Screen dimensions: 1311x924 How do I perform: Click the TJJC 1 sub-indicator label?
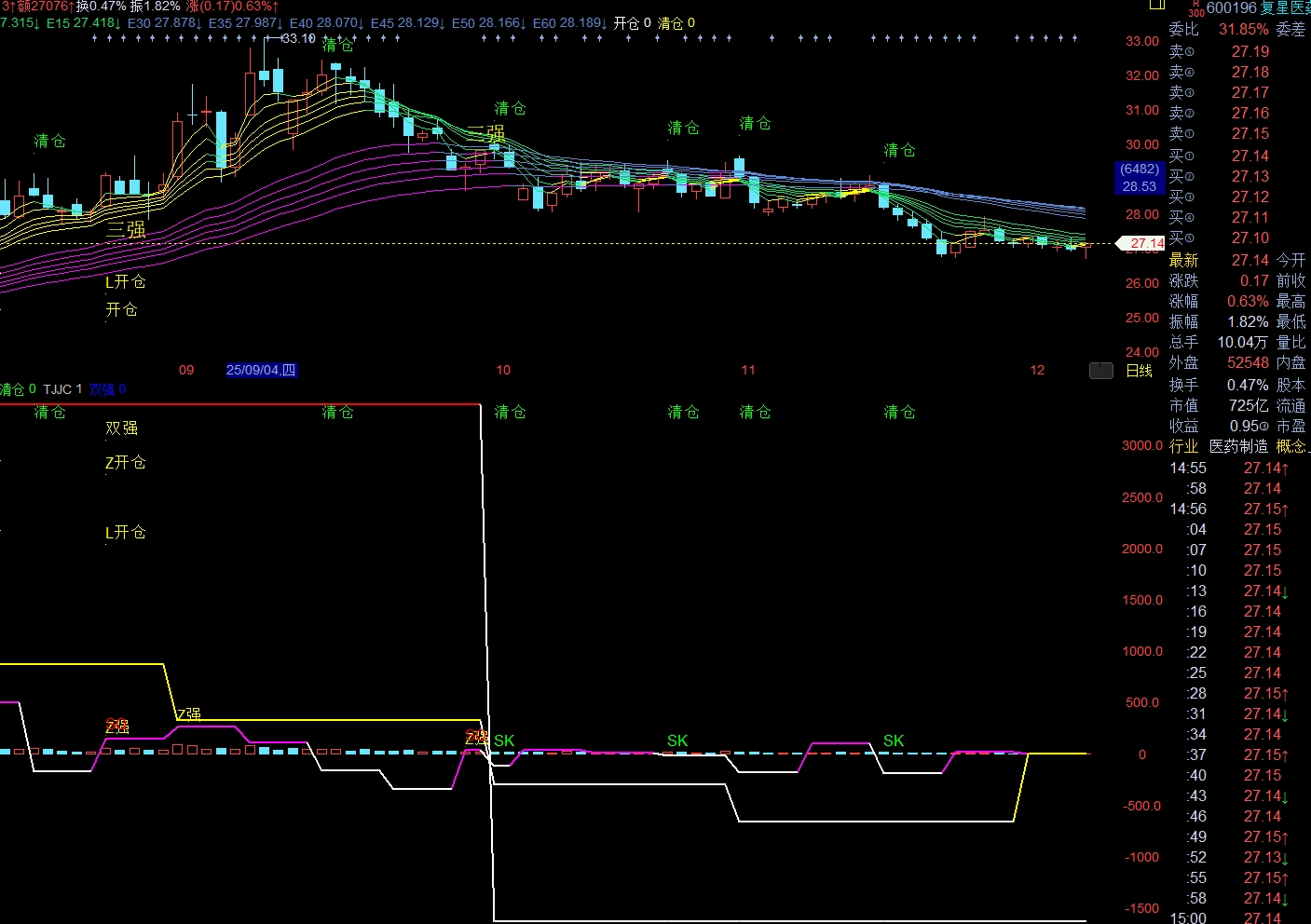pos(62,389)
